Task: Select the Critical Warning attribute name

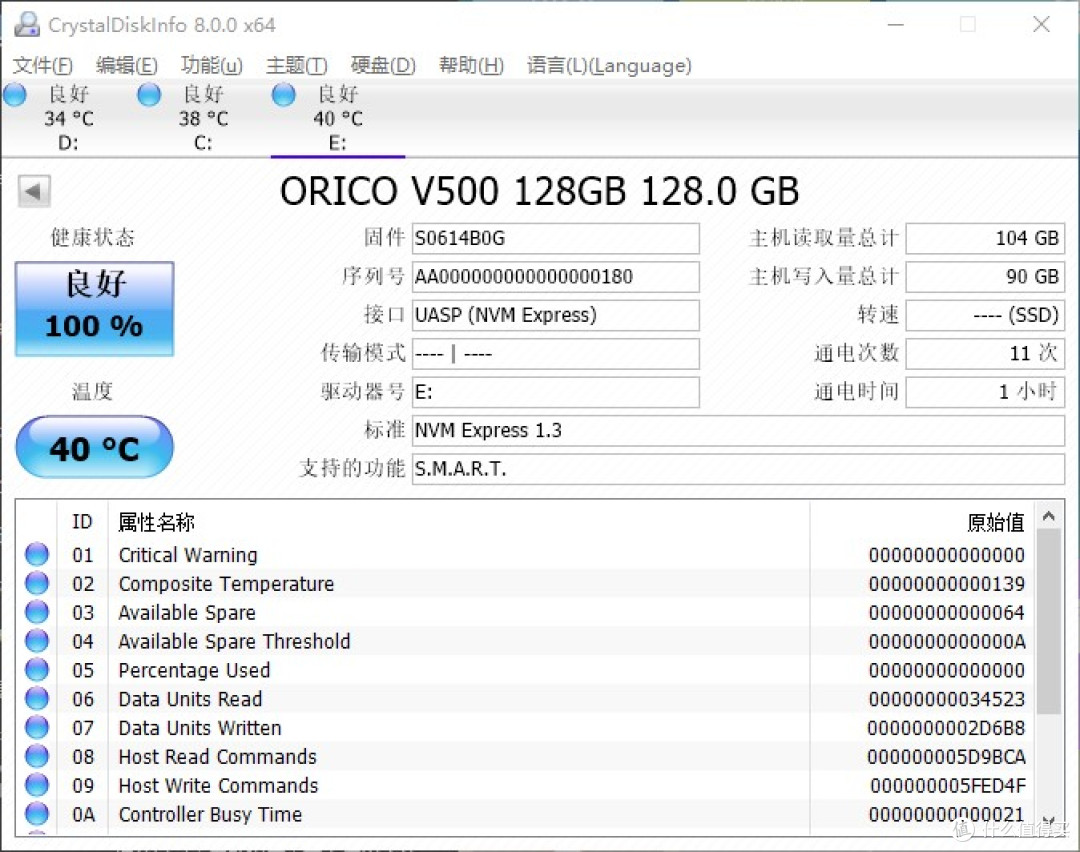Action: point(188,554)
